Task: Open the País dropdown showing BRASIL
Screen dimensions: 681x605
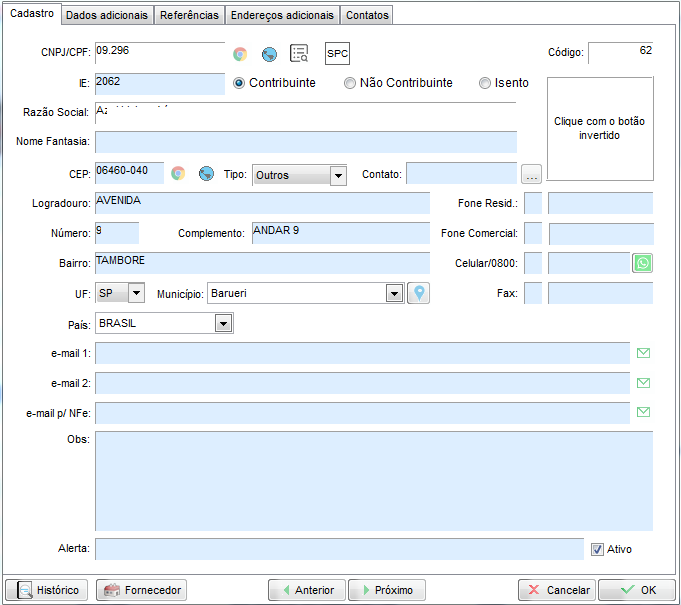Action: (x=223, y=324)
